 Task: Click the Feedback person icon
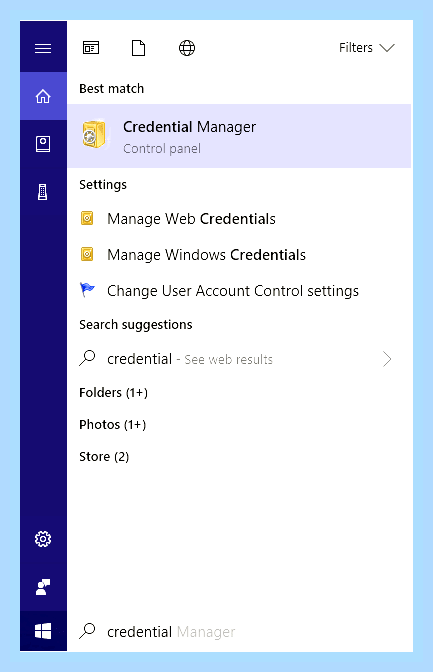pyautogui.click(x=43, y=587)
